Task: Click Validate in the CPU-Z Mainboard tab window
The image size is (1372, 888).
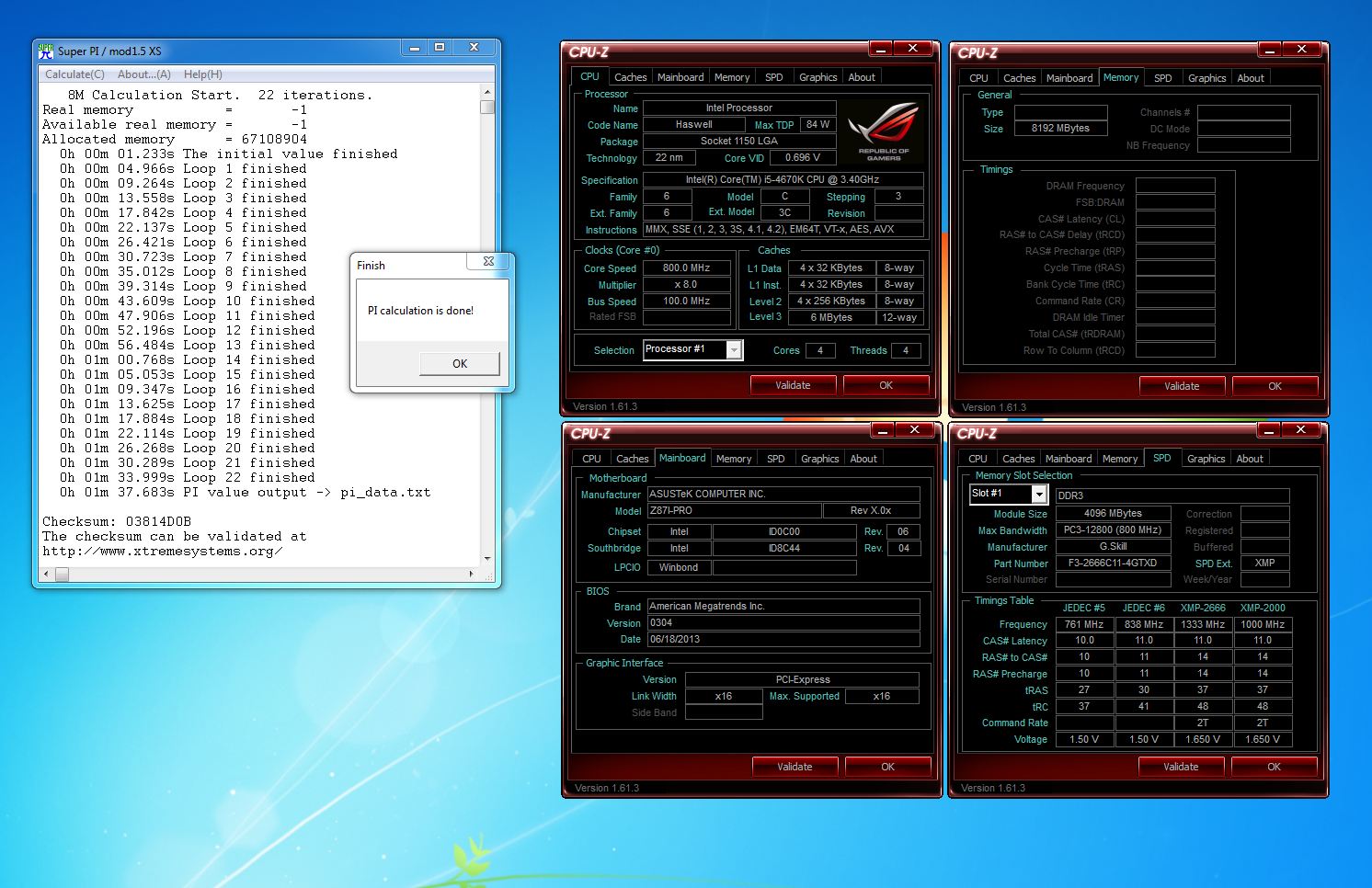Action: click(x=795, y=767)
